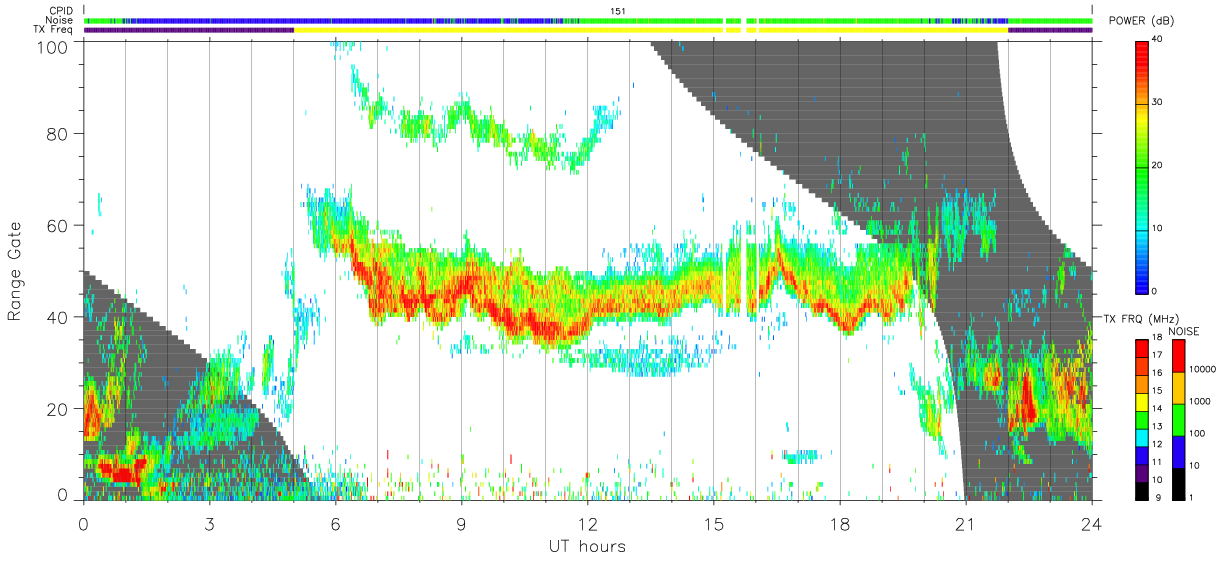This screenshot has width=1228, height=567.
Task: Click the 40 label on POWER colorbar
Action: 1158,39
